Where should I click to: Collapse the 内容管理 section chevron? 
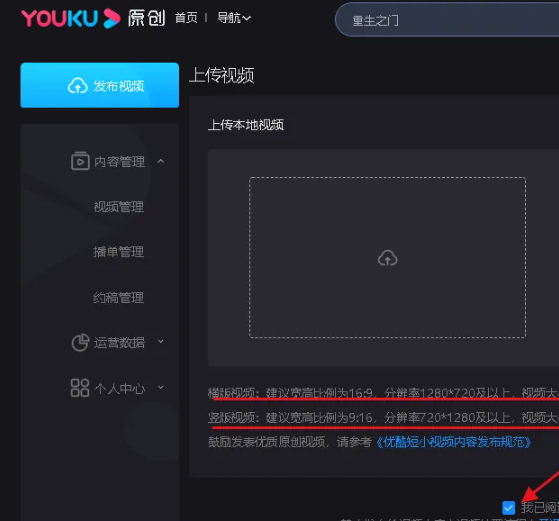[161, 161]
